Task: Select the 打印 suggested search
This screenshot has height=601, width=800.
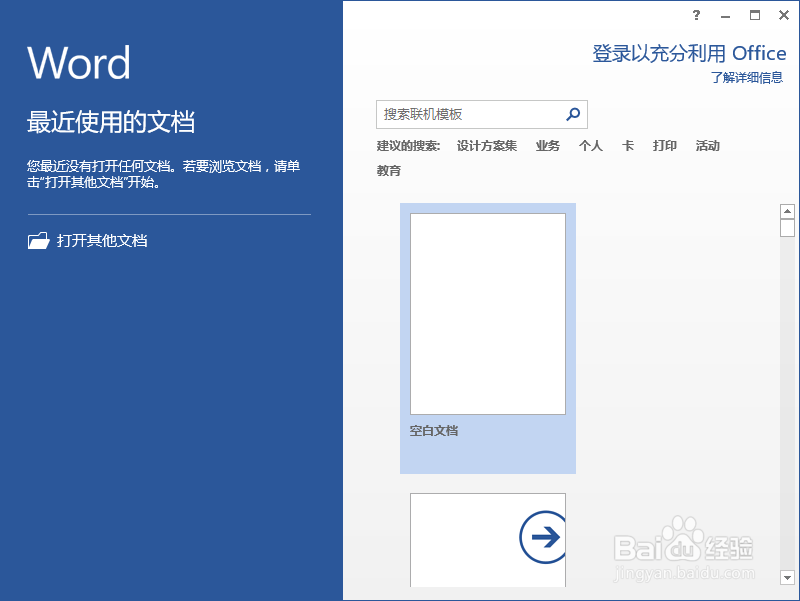Action: click(x=665, y=146)
